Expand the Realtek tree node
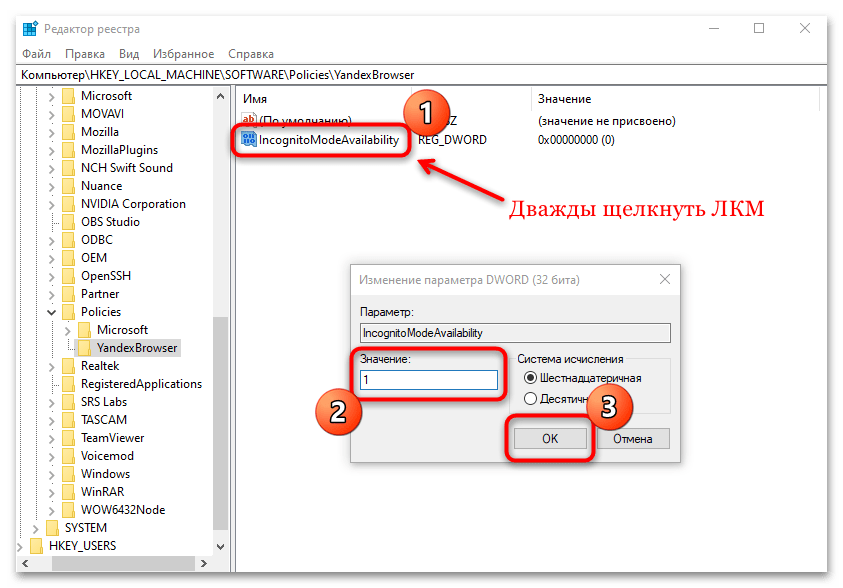 (x=52, y=367)
